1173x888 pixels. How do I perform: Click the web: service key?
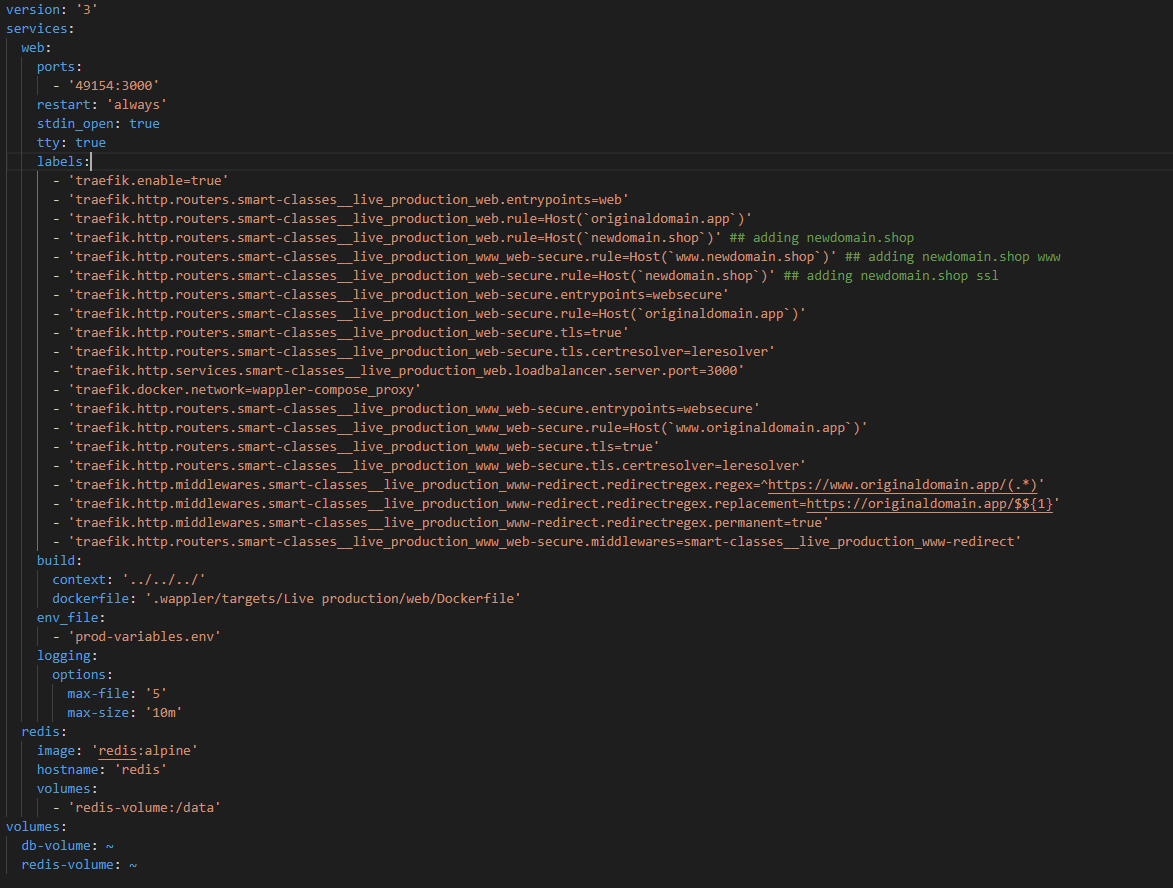37,48
